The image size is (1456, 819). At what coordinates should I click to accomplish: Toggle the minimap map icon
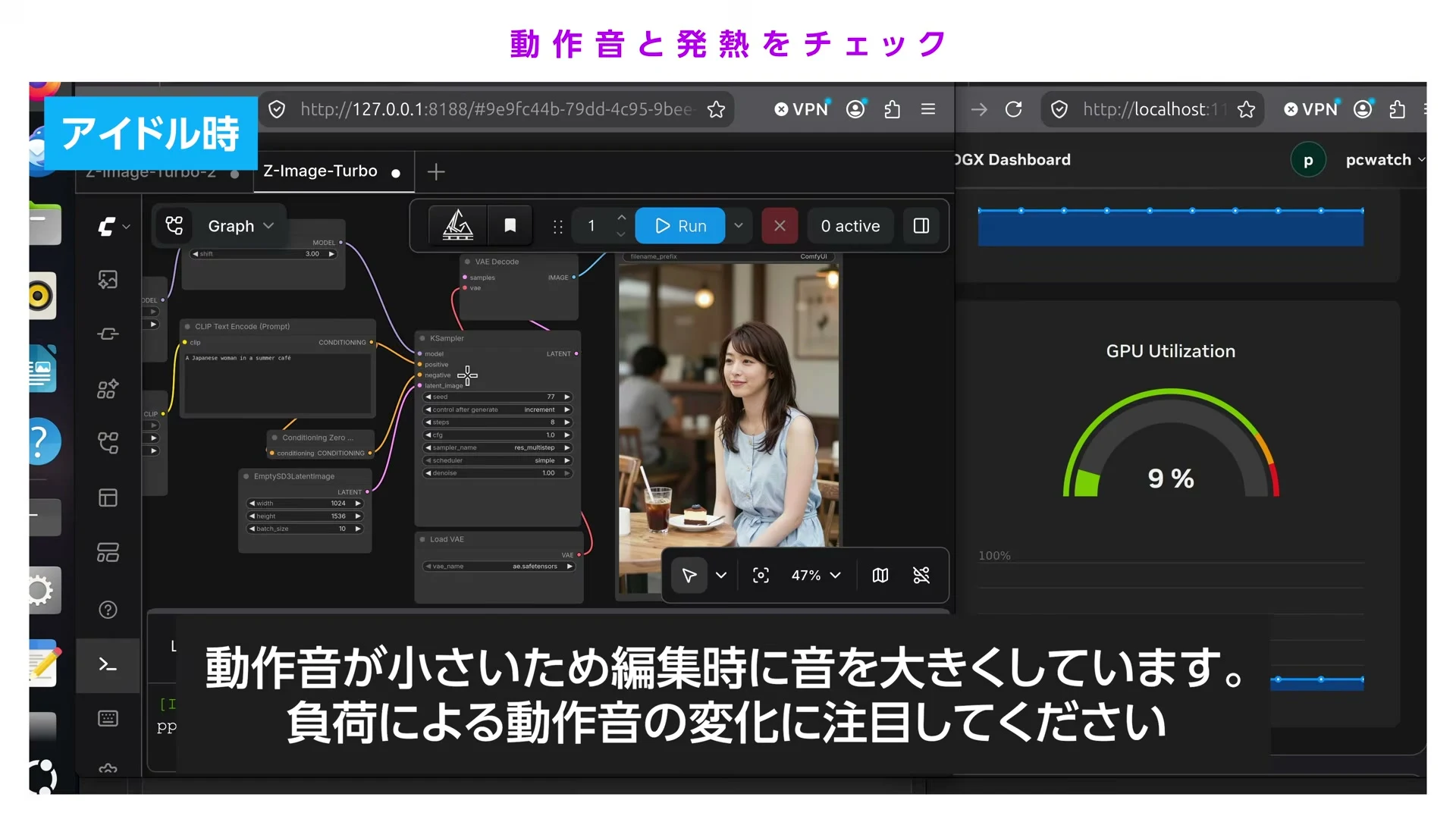[x=880, y=576]
